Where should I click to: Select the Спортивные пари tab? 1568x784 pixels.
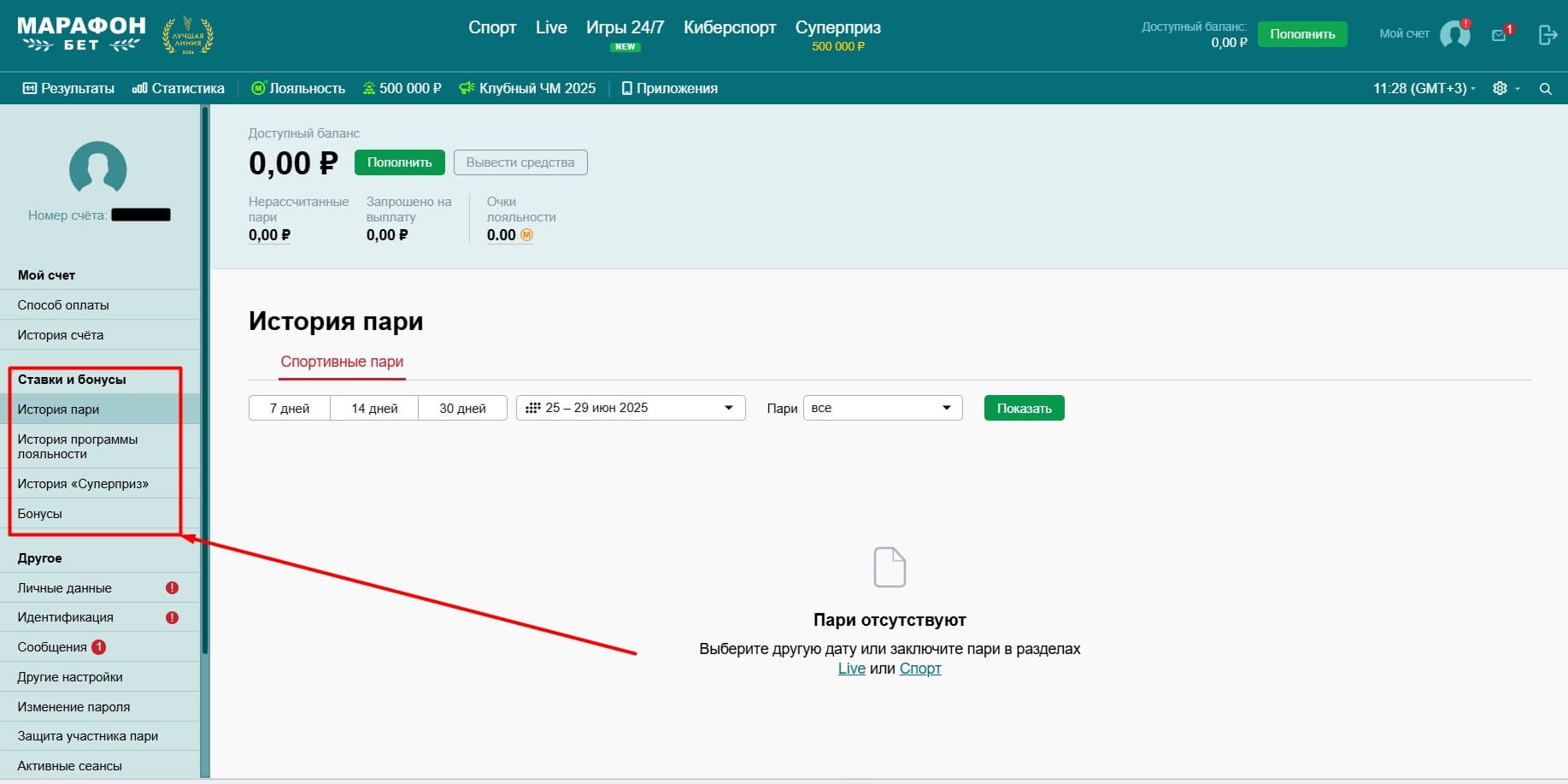342,362
